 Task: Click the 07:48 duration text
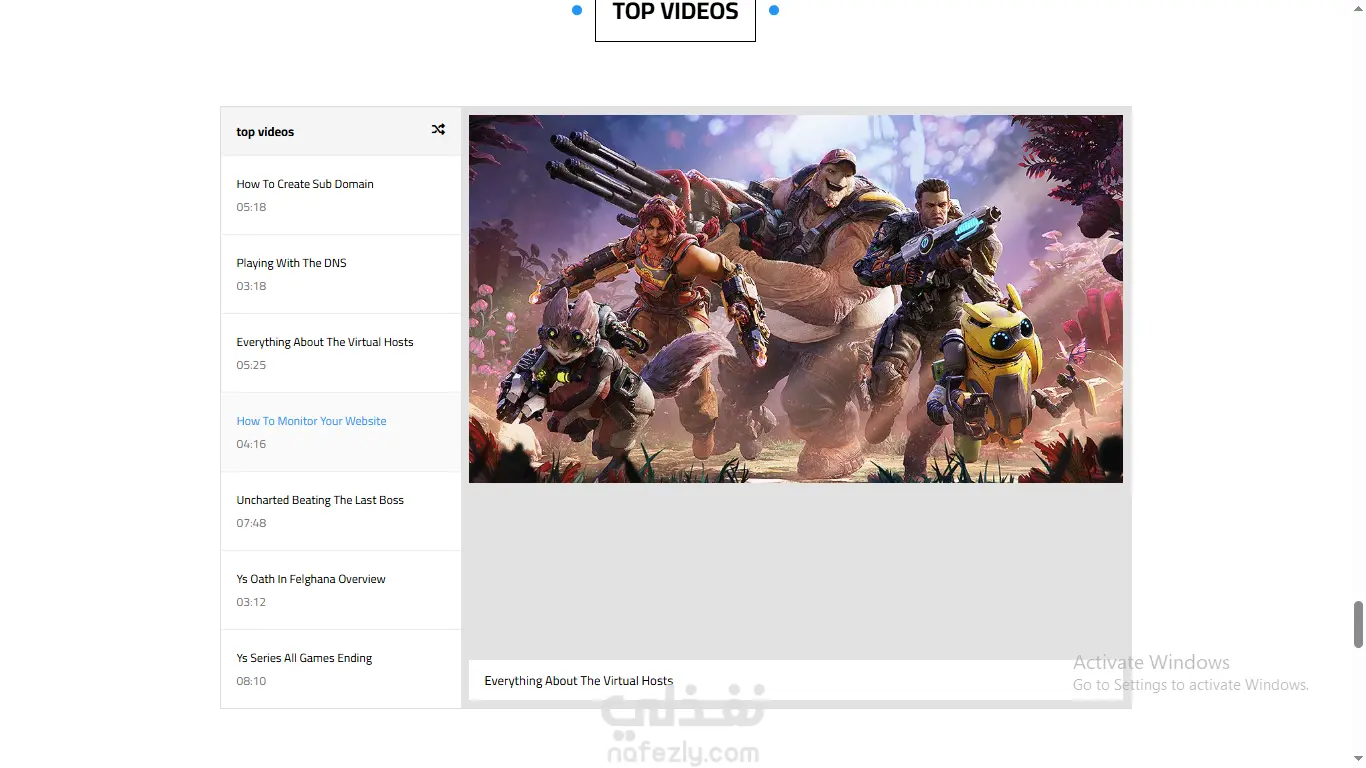pyautogui.click(x=251, y=523)
